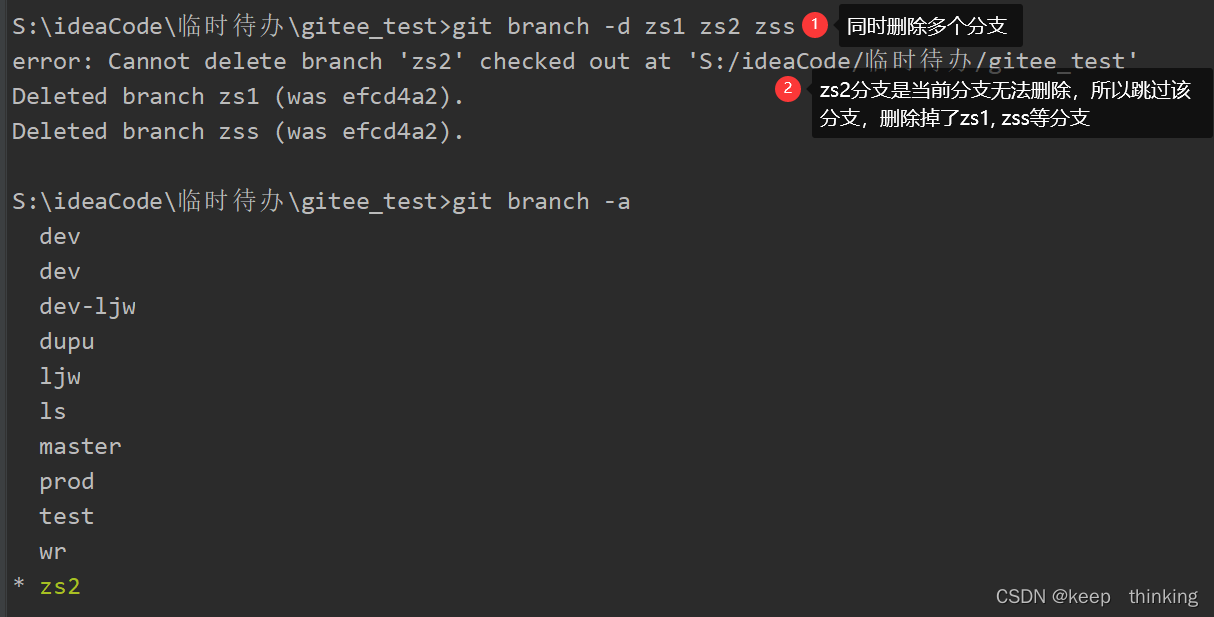Click the 'Deleted branch zs1' output line
Viewport: 1214px width, 617px height.
(x=238, y=97)
